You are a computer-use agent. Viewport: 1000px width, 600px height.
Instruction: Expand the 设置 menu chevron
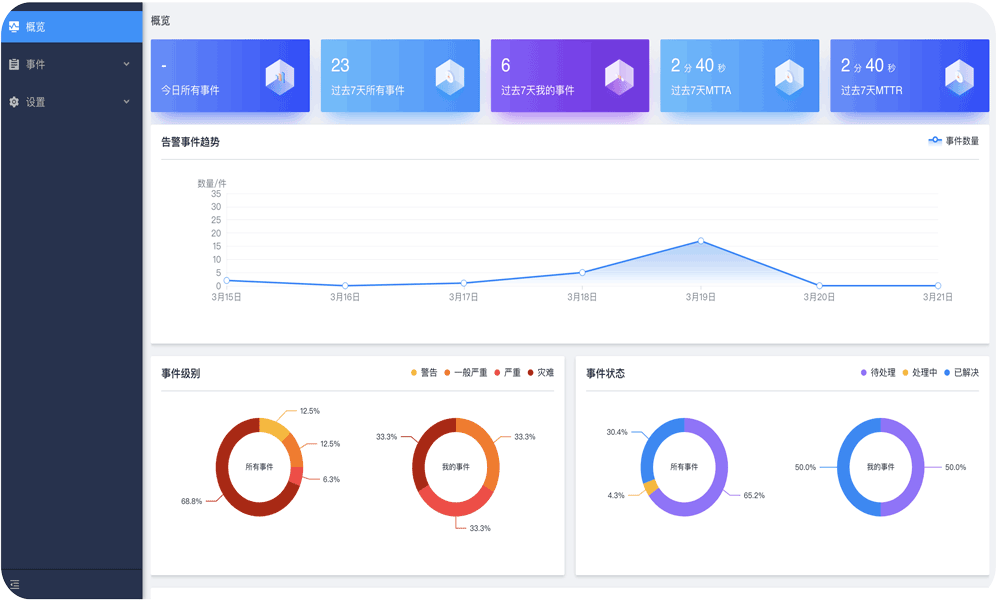pos(126,102)
